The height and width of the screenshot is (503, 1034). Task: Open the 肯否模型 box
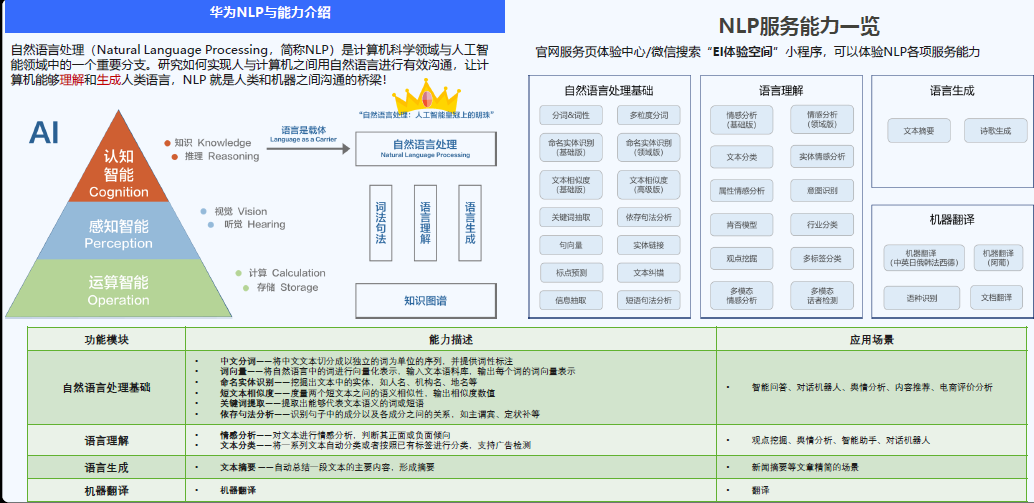click(742, 225)
